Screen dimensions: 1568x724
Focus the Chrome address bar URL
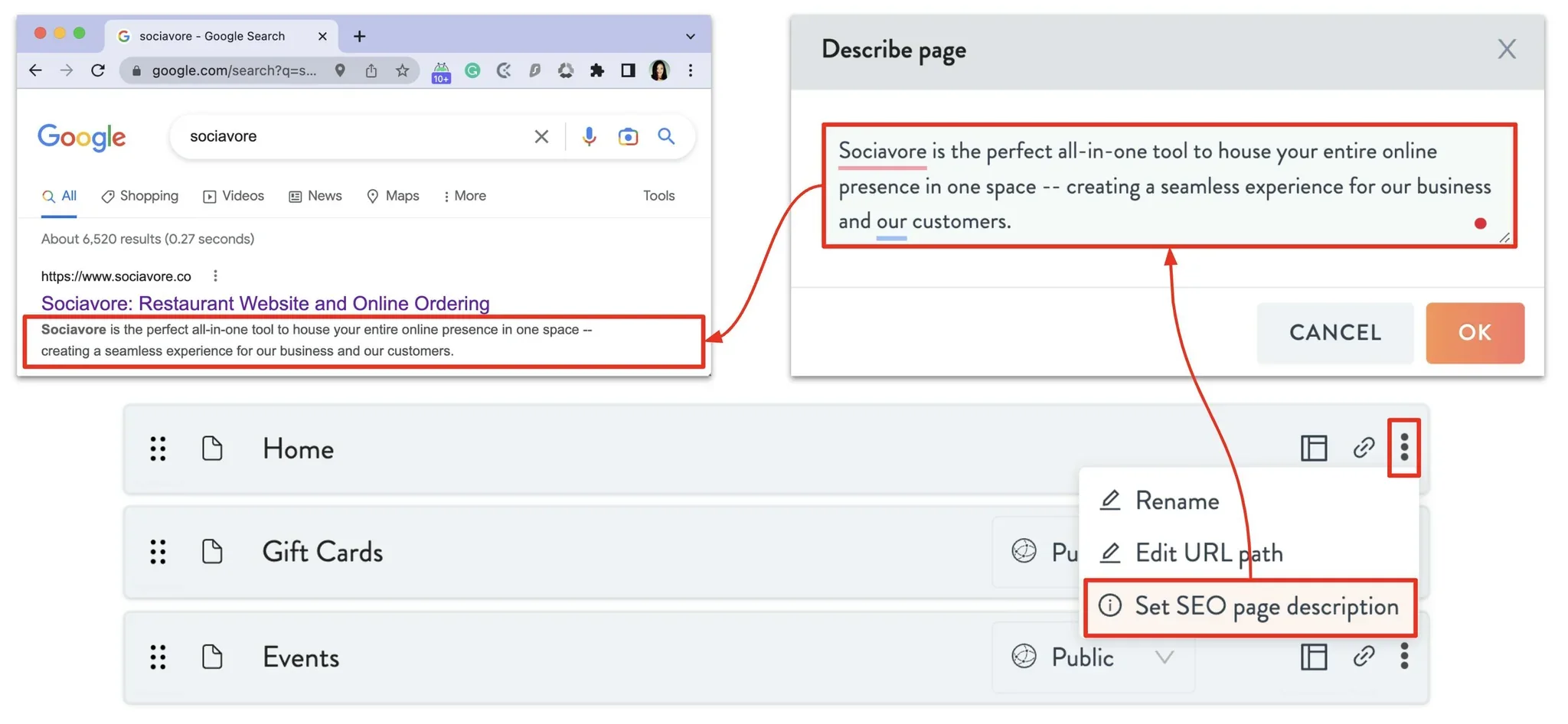(234, 70)
